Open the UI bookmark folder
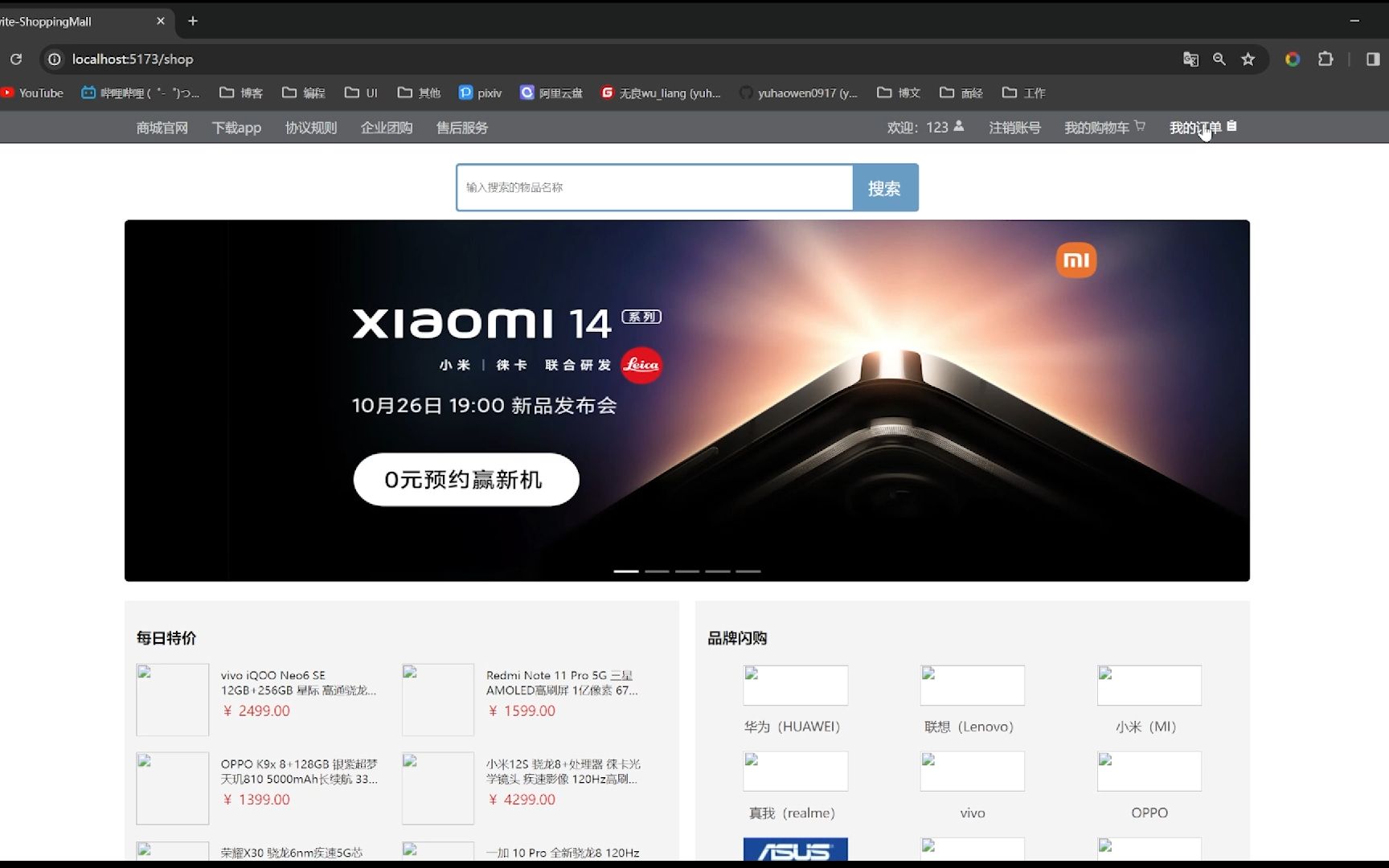 pos(361,92)
